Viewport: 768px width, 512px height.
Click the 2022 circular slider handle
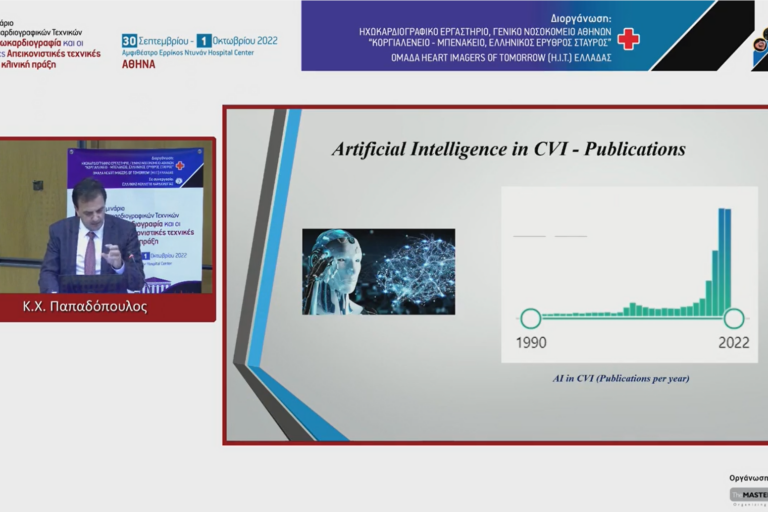point(734,318)
